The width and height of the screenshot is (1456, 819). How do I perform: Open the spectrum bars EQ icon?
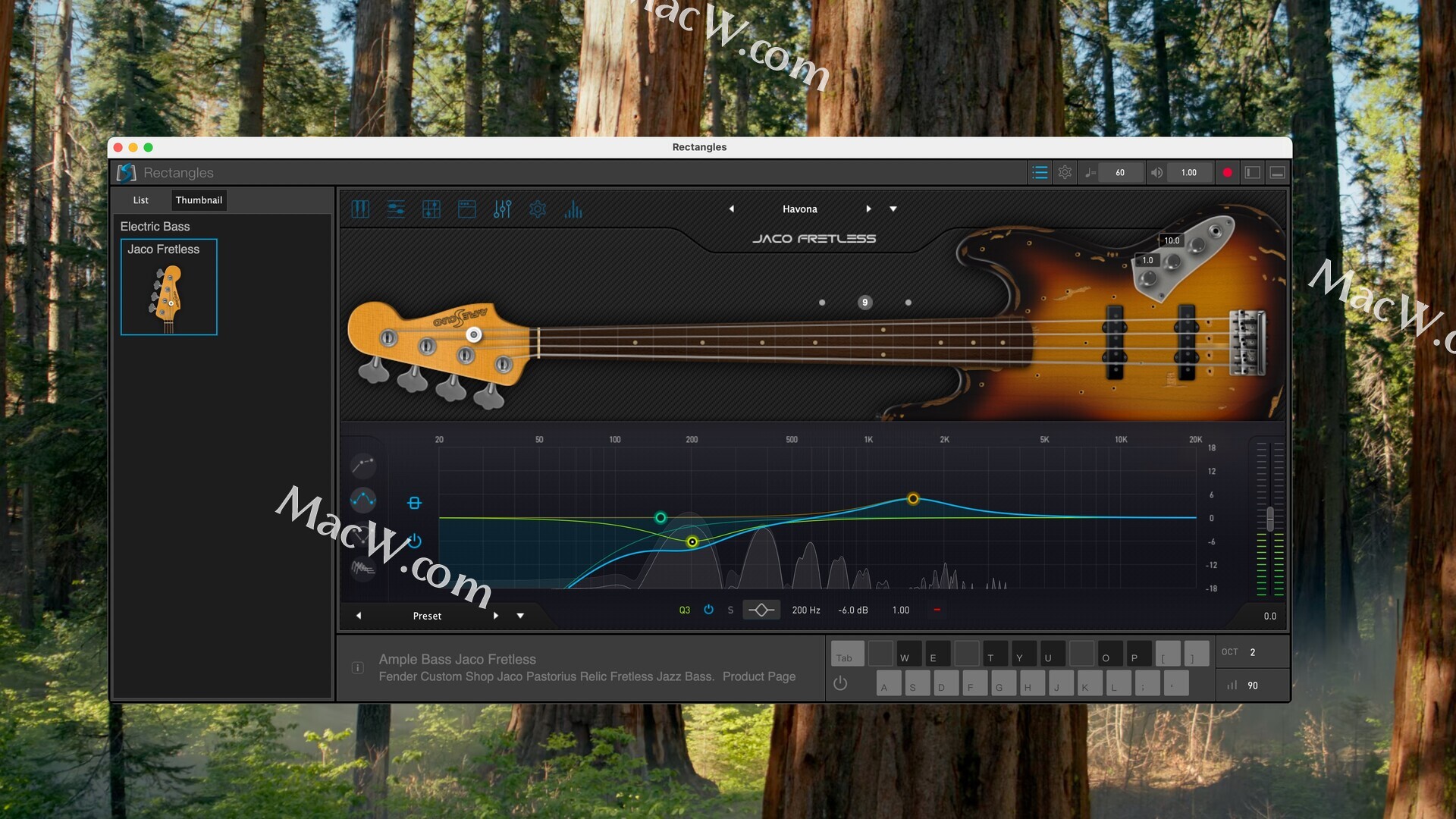573,209
